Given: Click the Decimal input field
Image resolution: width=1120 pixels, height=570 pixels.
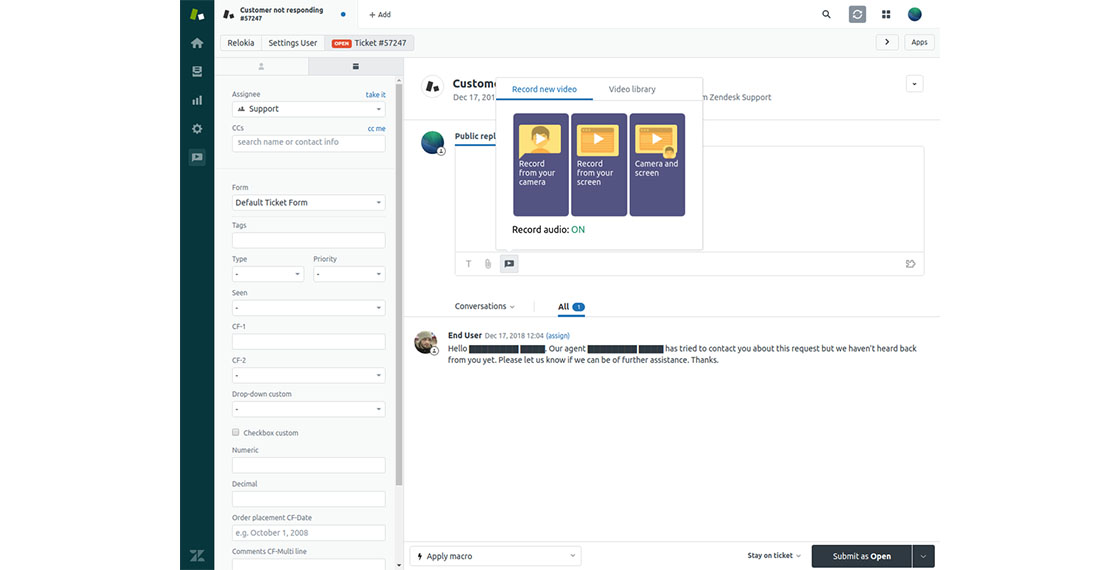Looking at the screenshot, I should (309, 499).
